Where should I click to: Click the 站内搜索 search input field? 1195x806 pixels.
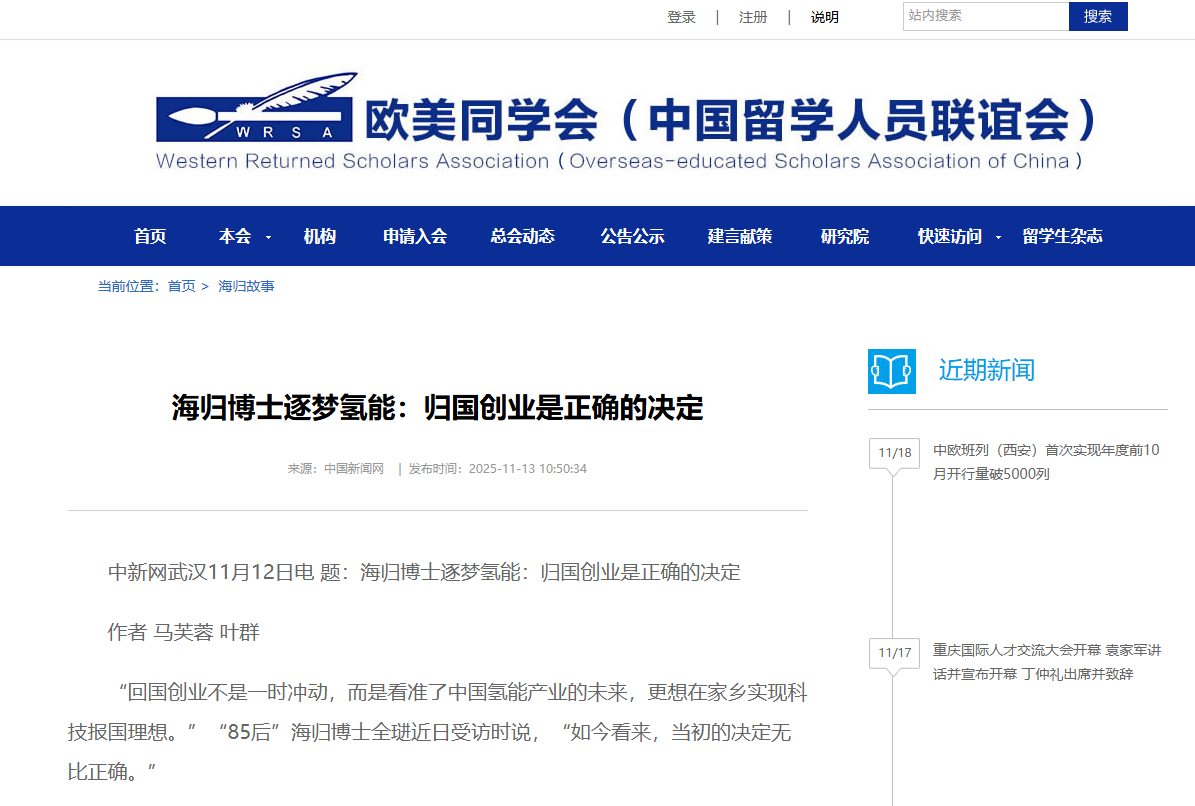coord(985,16)
